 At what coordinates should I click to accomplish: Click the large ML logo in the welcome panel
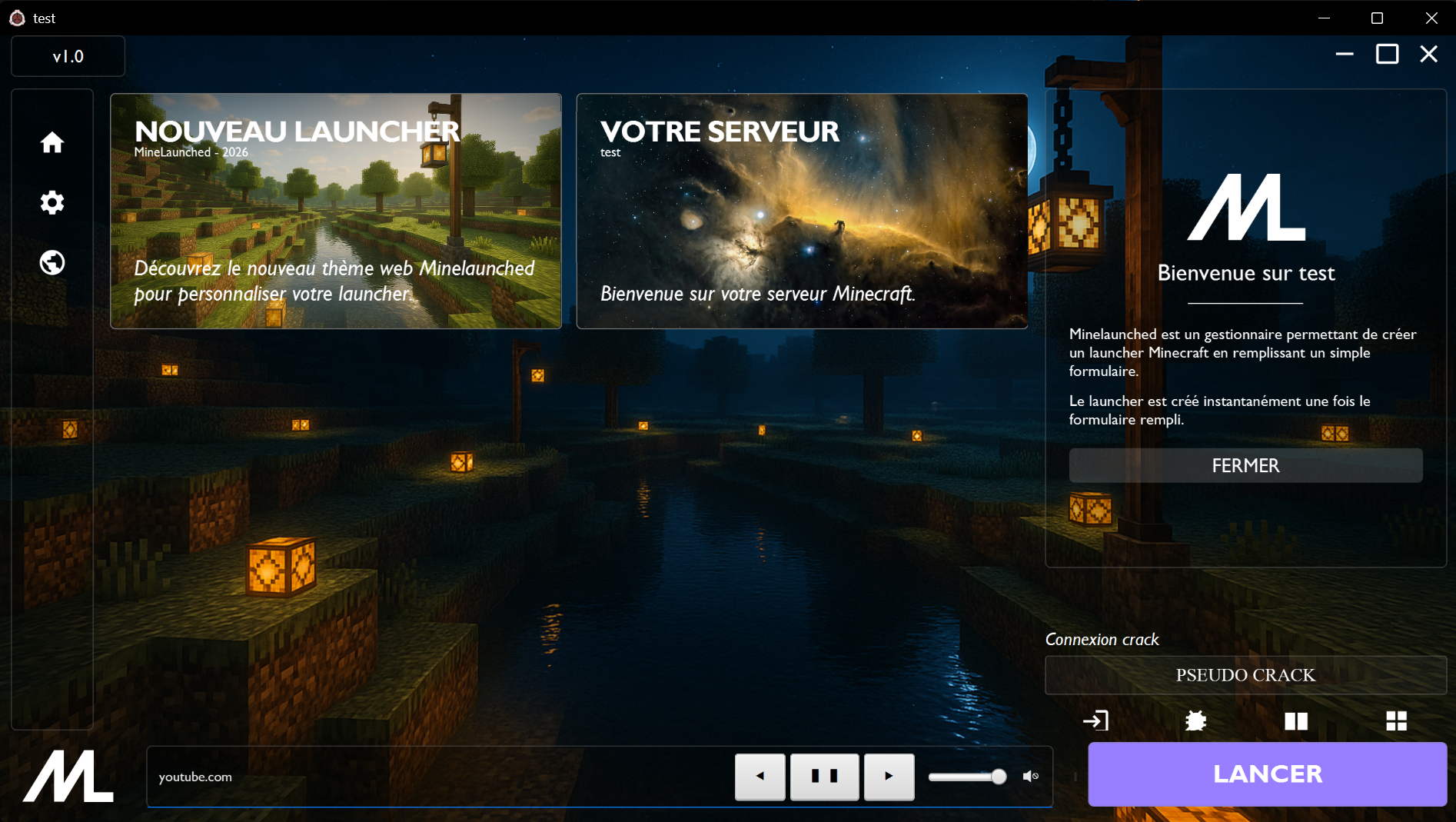point(1246,207)
